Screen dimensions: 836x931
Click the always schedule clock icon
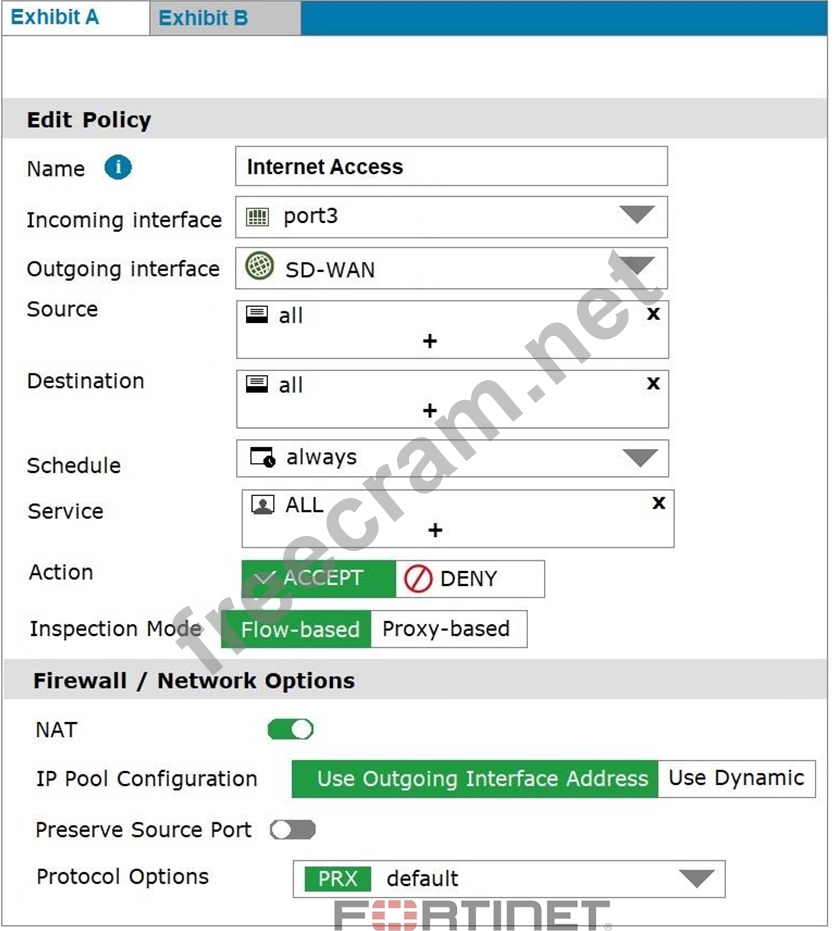coord(262,457)
